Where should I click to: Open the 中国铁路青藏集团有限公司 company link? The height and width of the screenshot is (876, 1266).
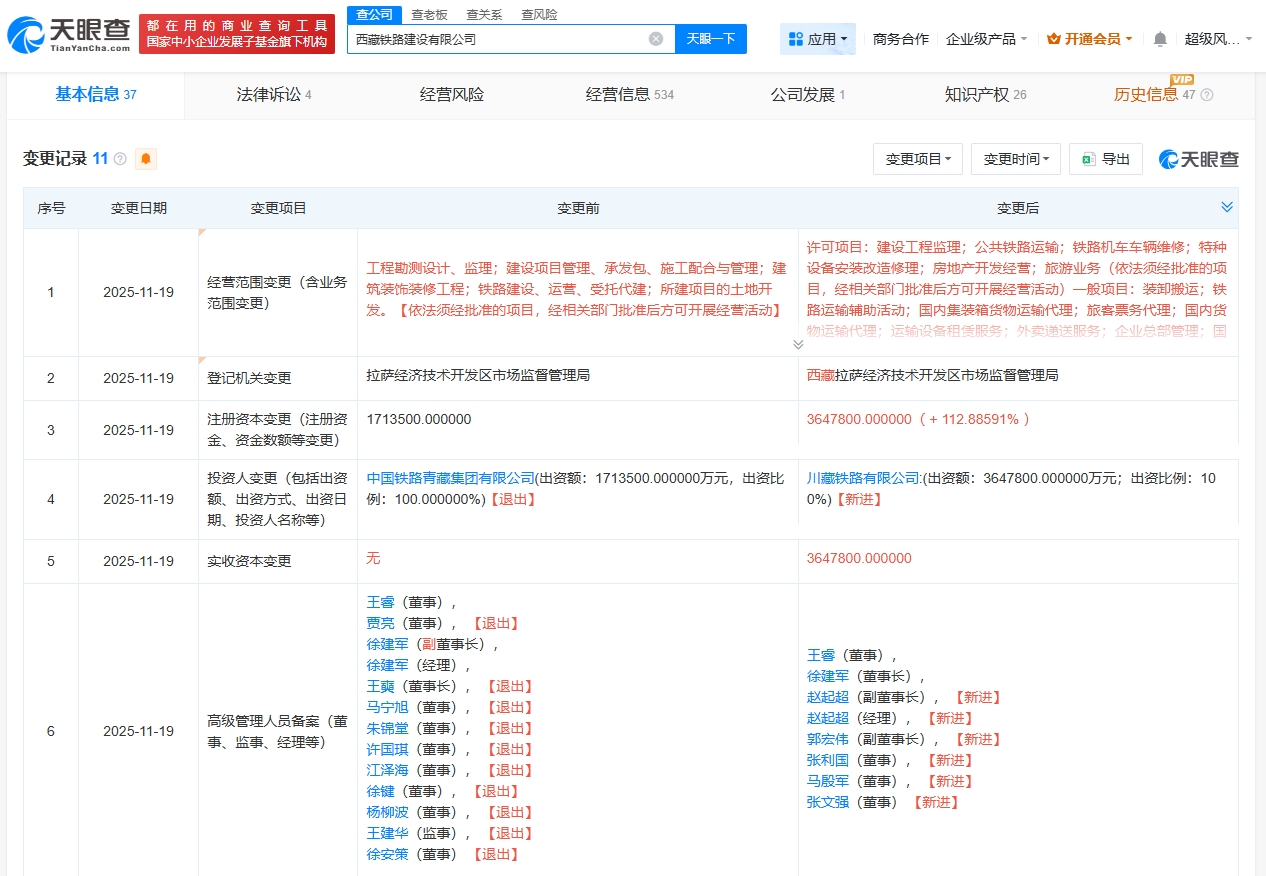click(x=451, y=478)
